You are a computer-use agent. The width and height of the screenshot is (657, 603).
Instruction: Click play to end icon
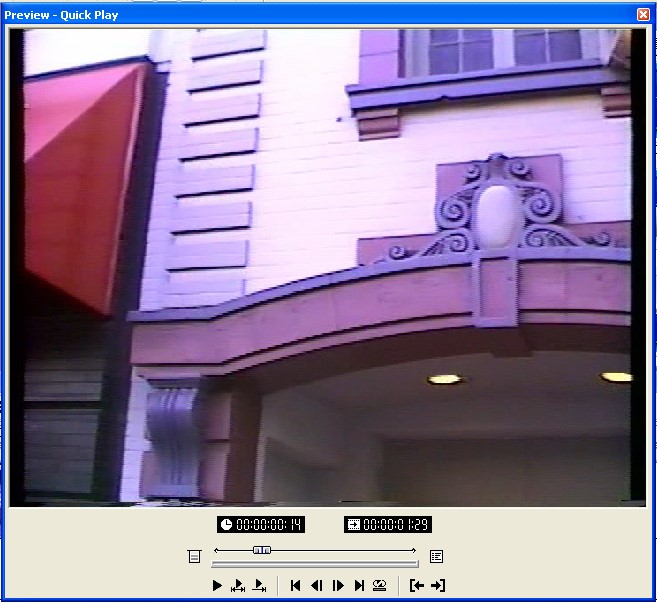pos(259,585)
